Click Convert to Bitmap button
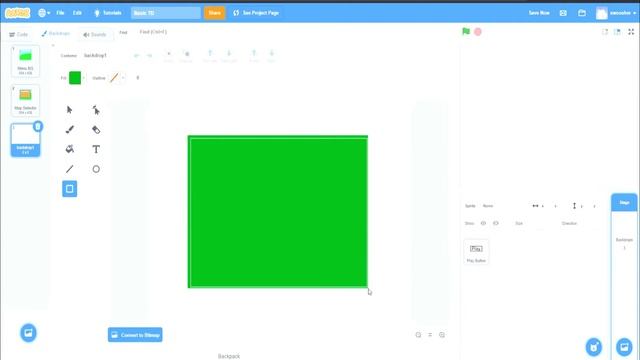The image size is (640, 360). (135, 335)
